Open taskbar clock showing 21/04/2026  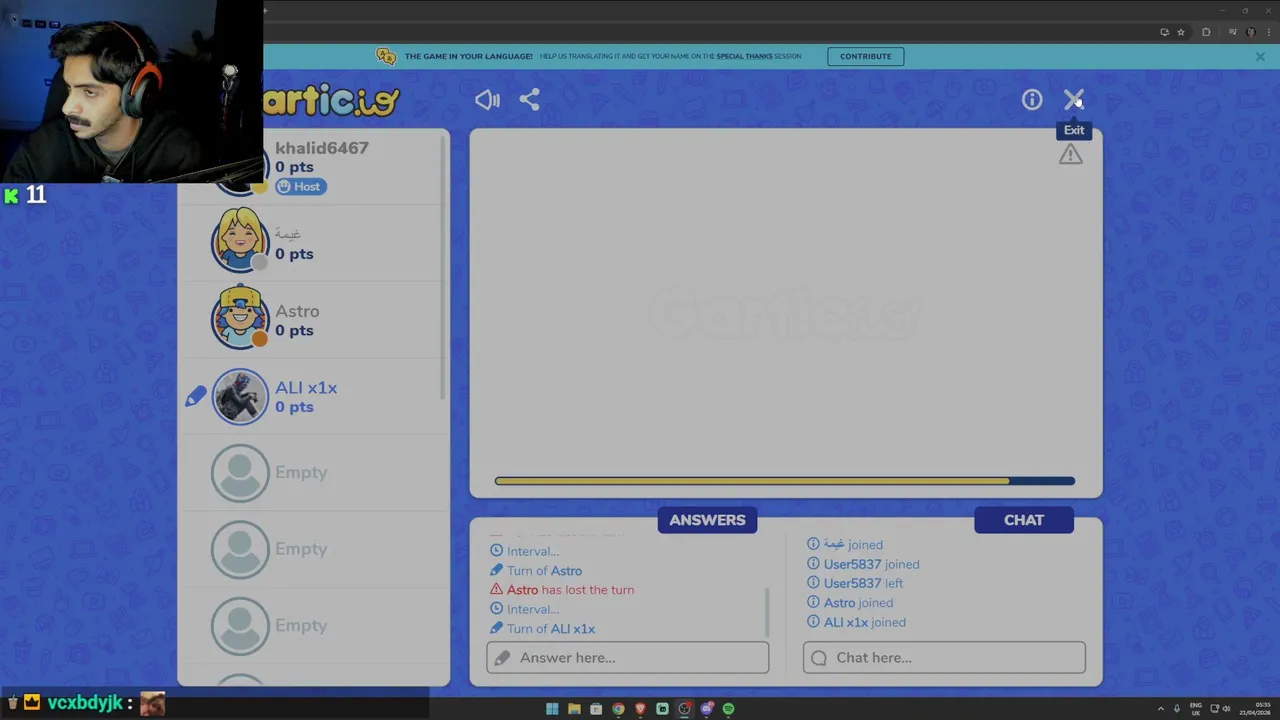point(1255,709)
